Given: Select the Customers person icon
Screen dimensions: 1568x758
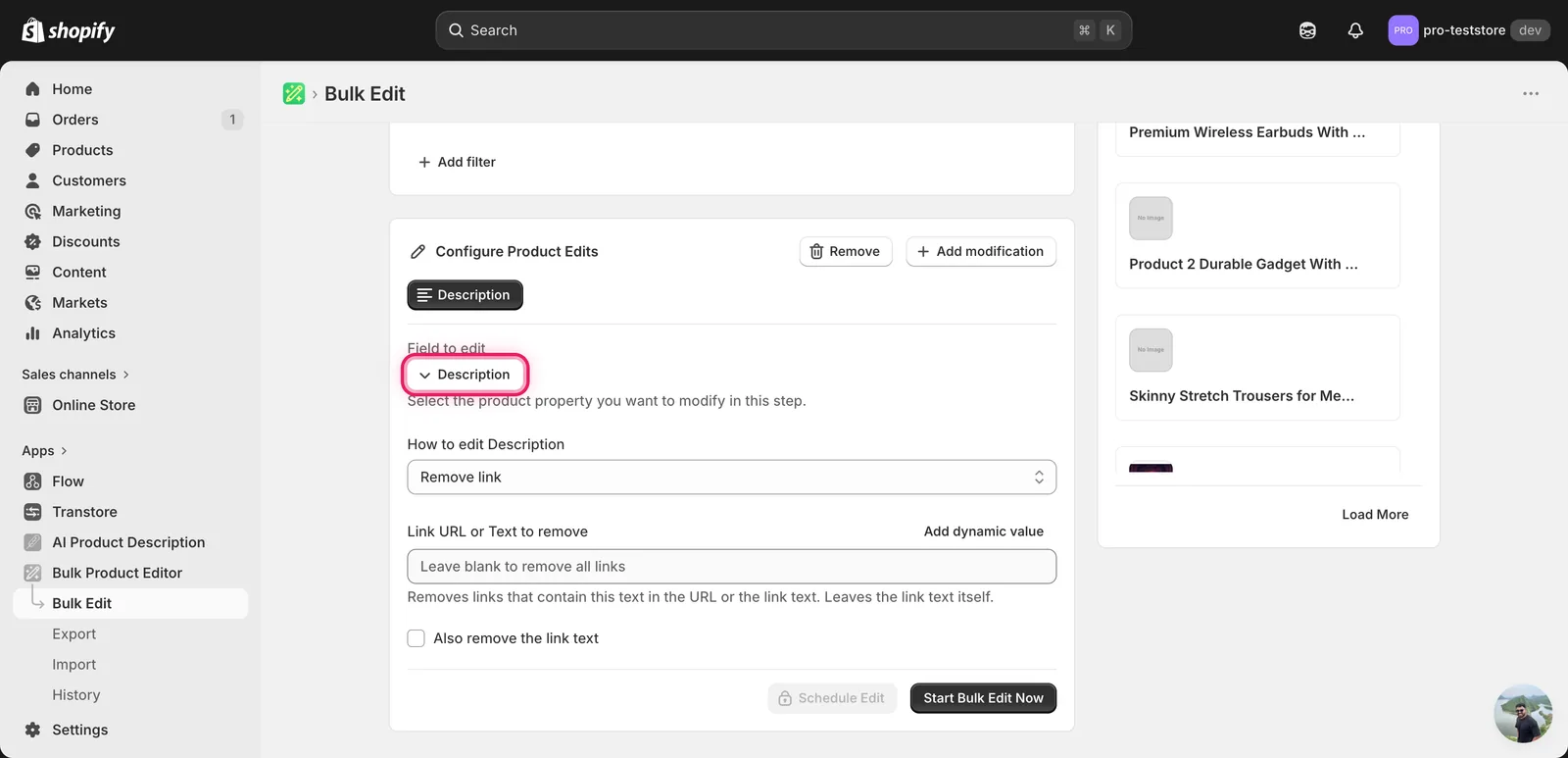Looking at the screenshot, I should (x=32, y=180).
